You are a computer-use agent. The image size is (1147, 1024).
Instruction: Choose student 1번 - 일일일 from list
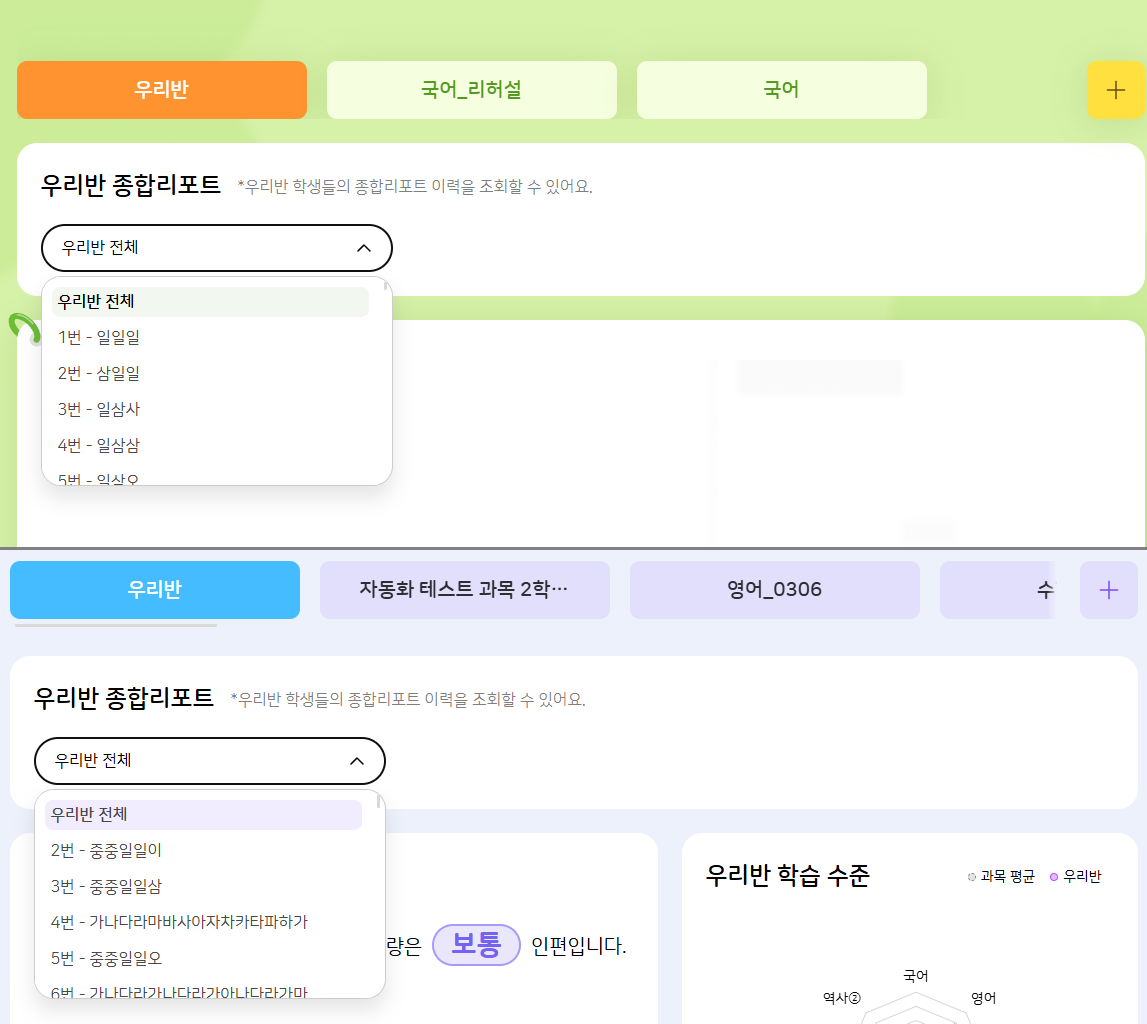pyautogui.click(x=99, y=338)
